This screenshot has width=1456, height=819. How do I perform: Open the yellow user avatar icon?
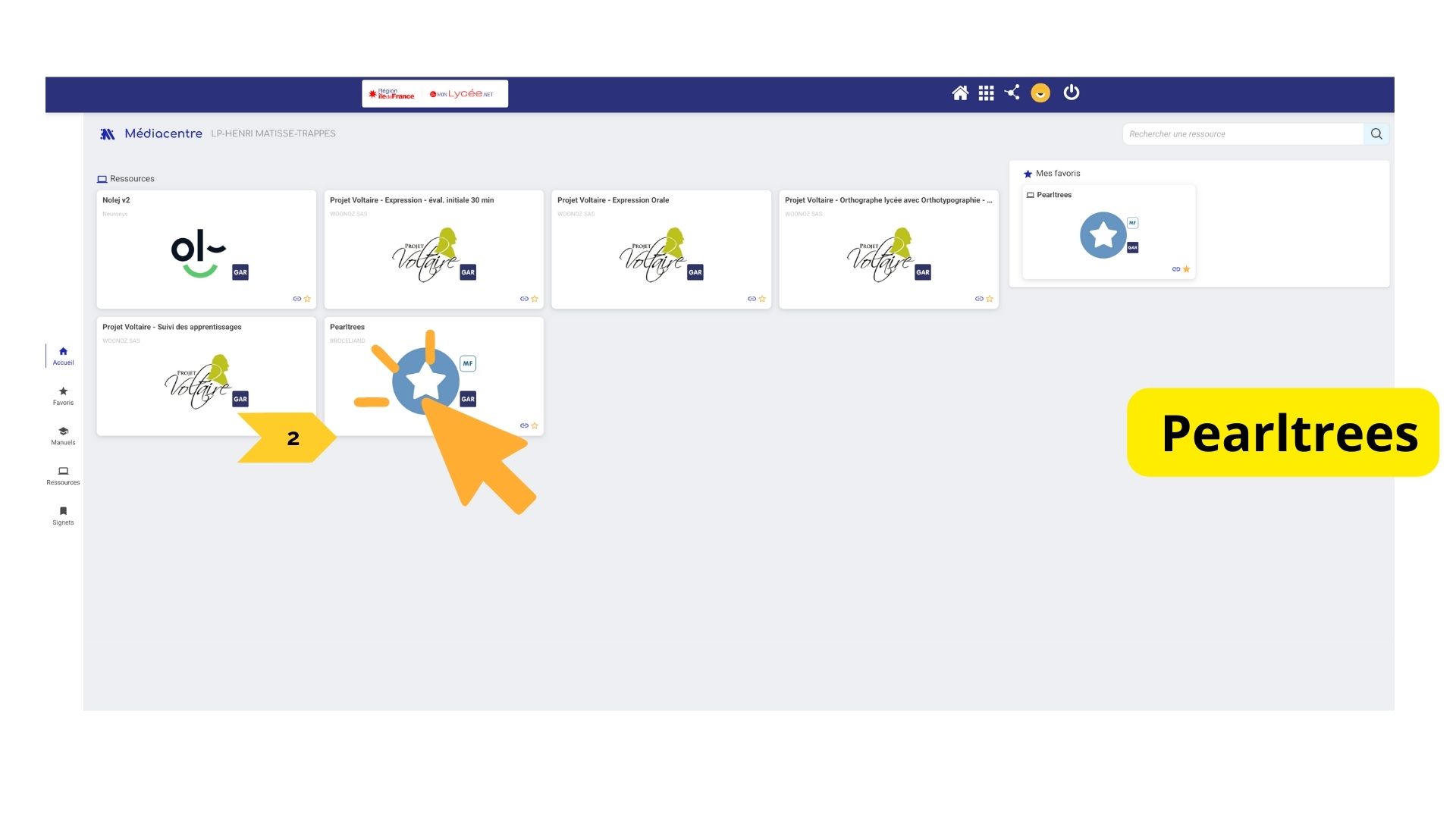coord(1040,93)
